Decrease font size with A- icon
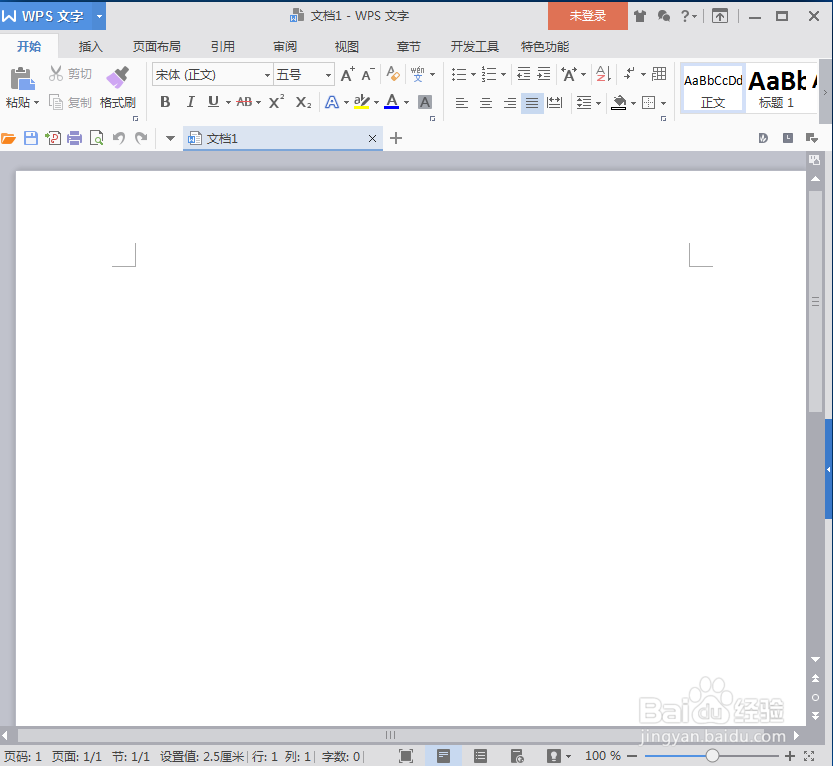 coord(368,74)
